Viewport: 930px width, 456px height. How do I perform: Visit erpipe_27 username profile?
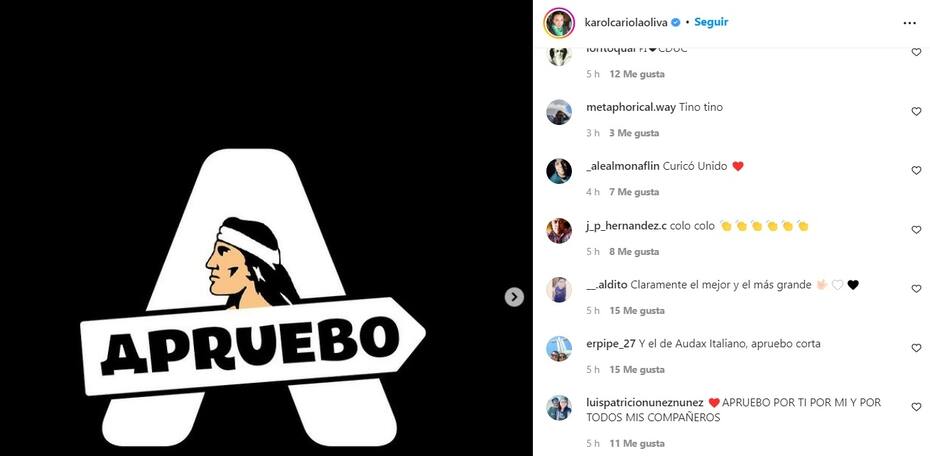coord(611,344)
